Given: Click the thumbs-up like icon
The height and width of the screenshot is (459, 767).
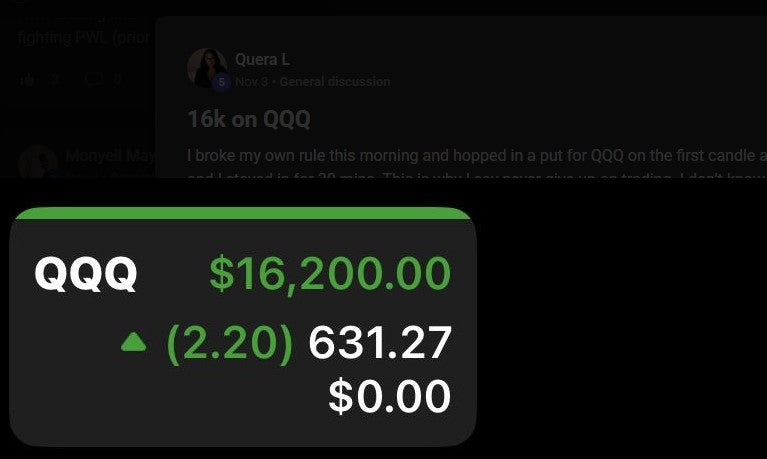Looking at the screenshot, I should click(x=27, y=79).
